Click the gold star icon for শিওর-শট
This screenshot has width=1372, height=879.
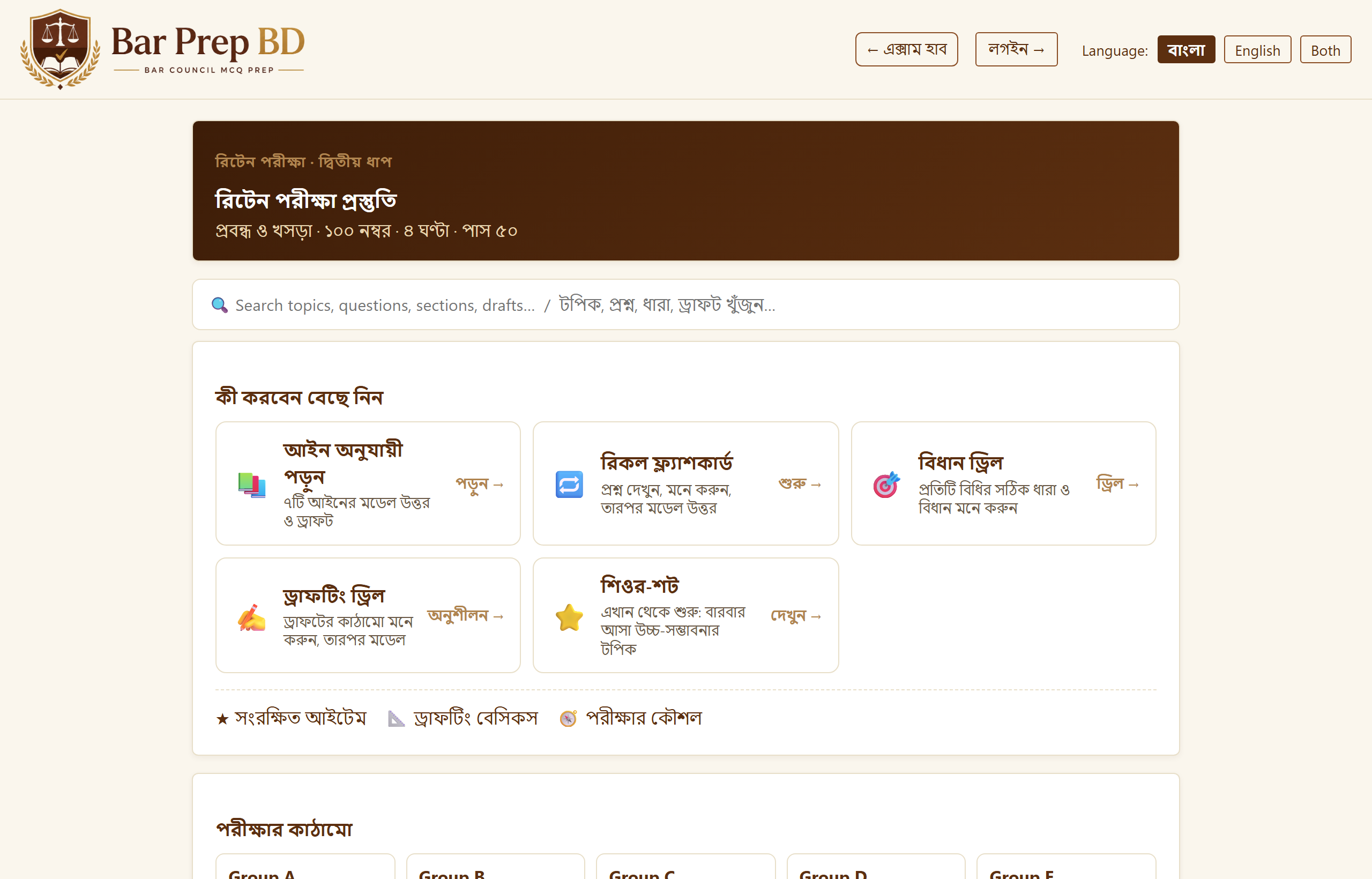coord(569,617)
